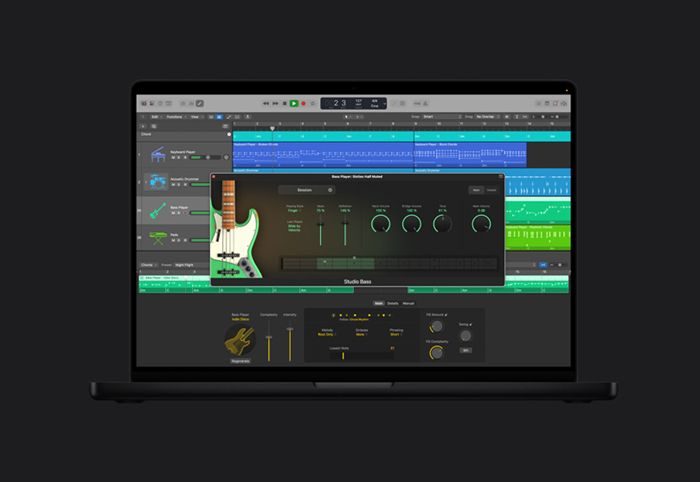Toggle the Swing lock icon
Image resolution: width=700 pixels, height=482 pixels.
471,324
